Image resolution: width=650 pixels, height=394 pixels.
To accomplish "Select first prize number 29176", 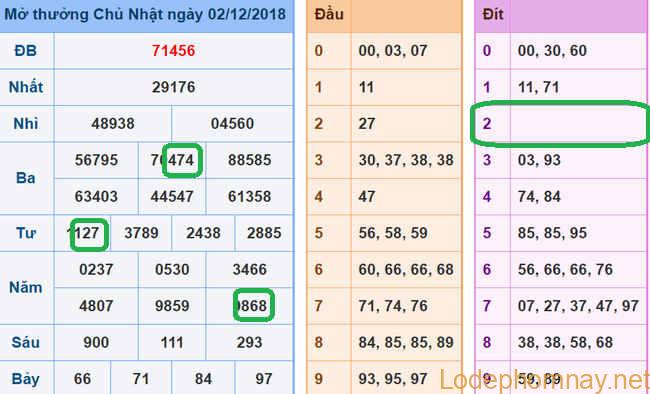I will tap(173, 87).
